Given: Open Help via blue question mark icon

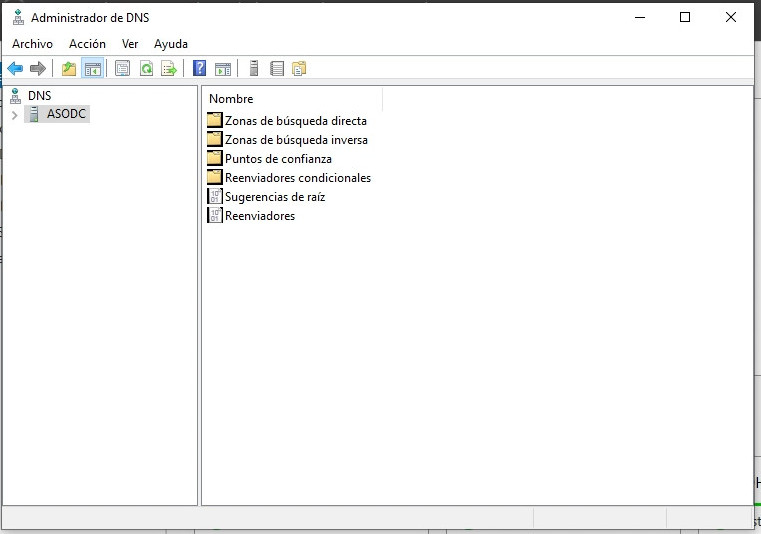Looking at the screenshot, I should [x=200, y=69].
